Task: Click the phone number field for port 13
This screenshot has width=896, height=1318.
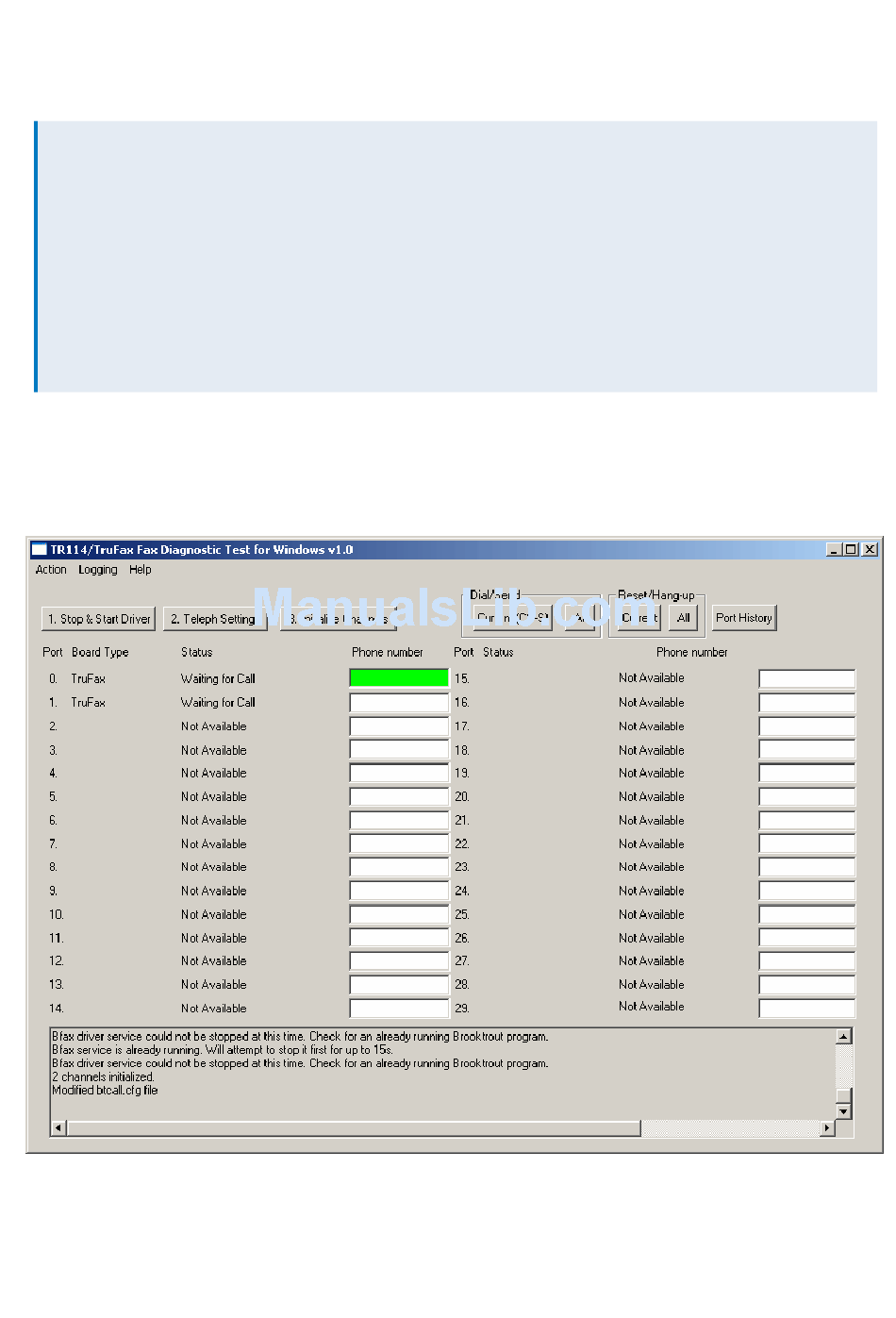Action: (399, 984)
